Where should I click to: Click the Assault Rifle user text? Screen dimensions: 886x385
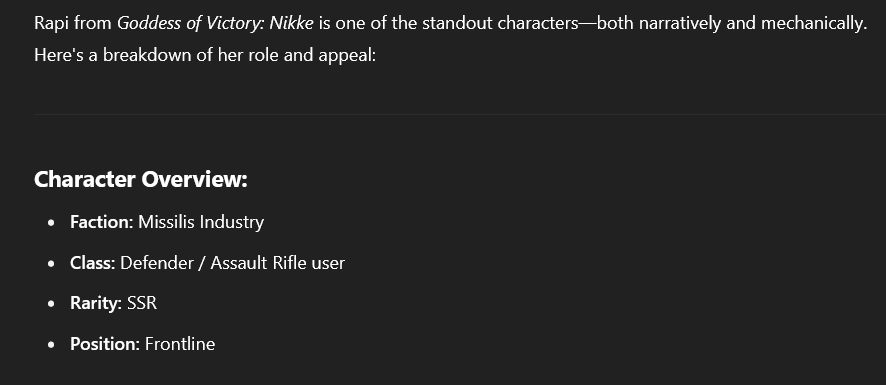coord(277,263)
